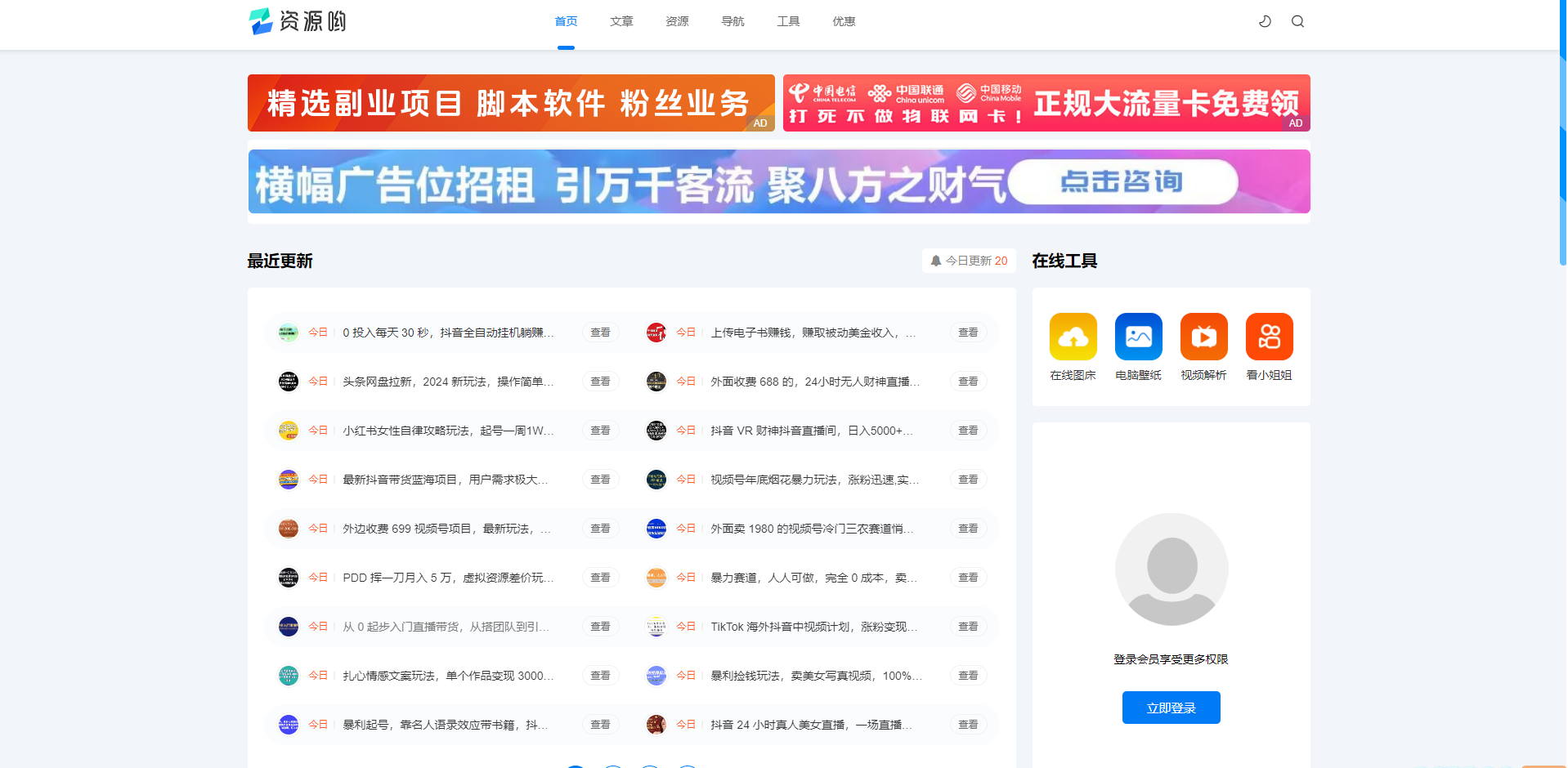Click avatar of 外面卖 1980 post
The image size is (1568, 768).
[656, 529]
